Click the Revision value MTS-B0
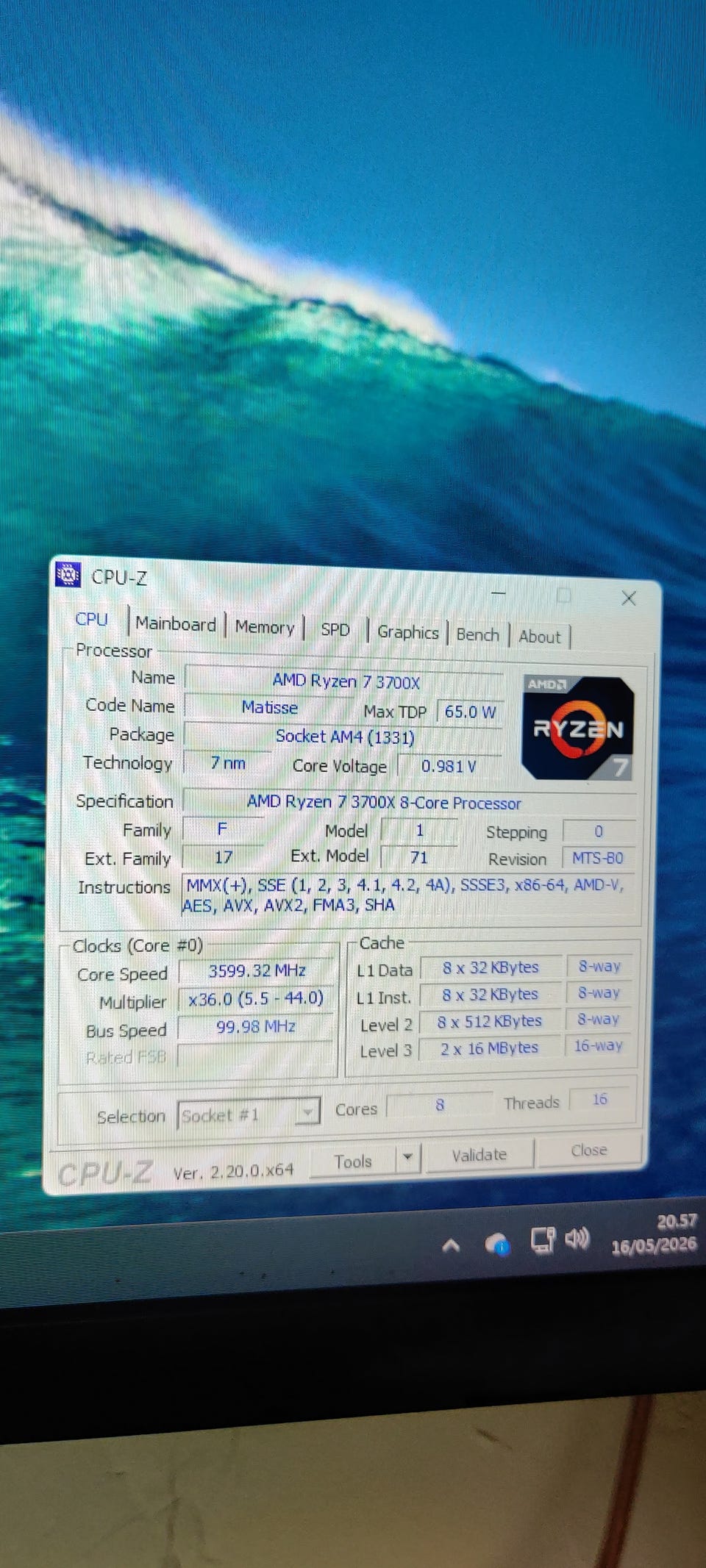This screenshot has height=1568, width=706. click(598, 858)
